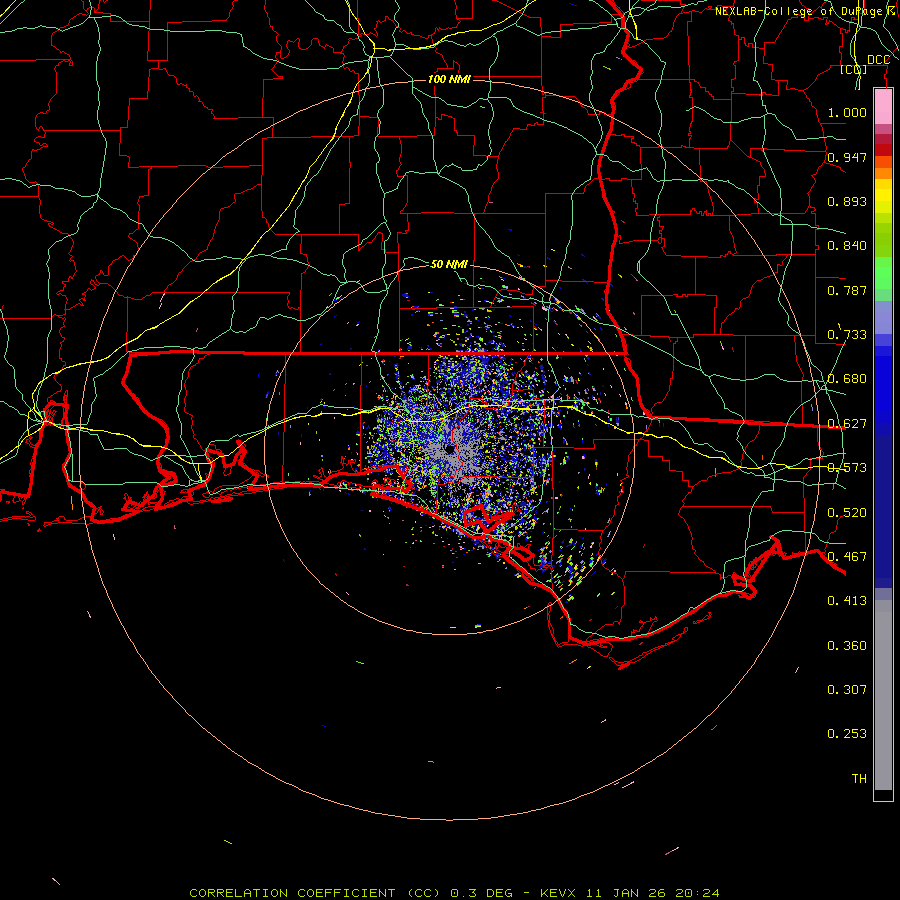900x900 pixels.
Task: Click the 0.413 scale label
Action: coord(847,601)
